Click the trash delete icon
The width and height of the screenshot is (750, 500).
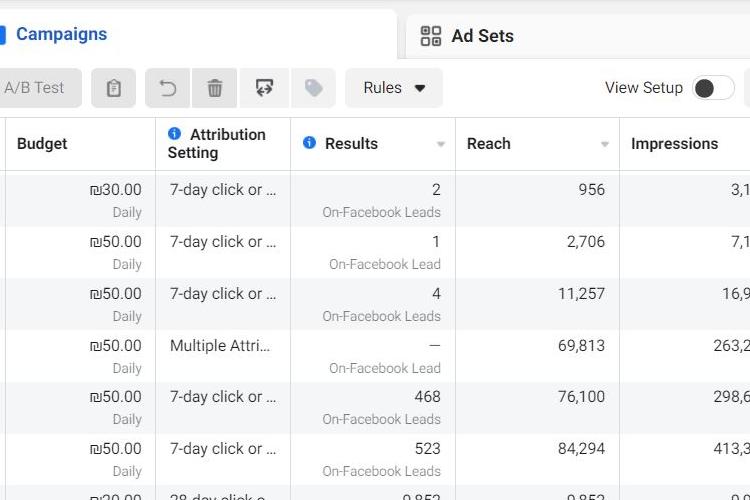coord(215,88)
